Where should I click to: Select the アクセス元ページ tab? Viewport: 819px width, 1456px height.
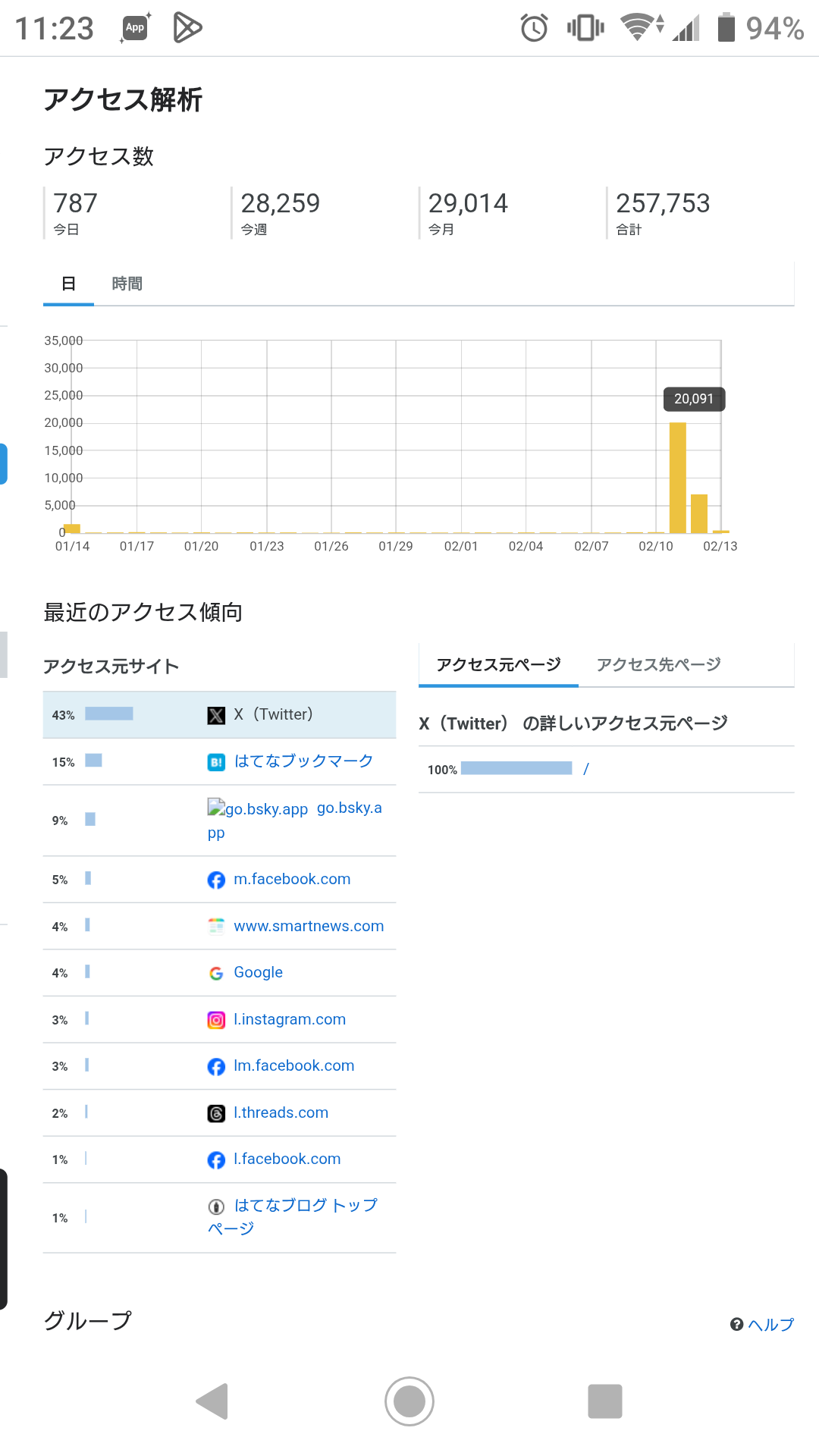pyautogui.click(x=498, y=664)
